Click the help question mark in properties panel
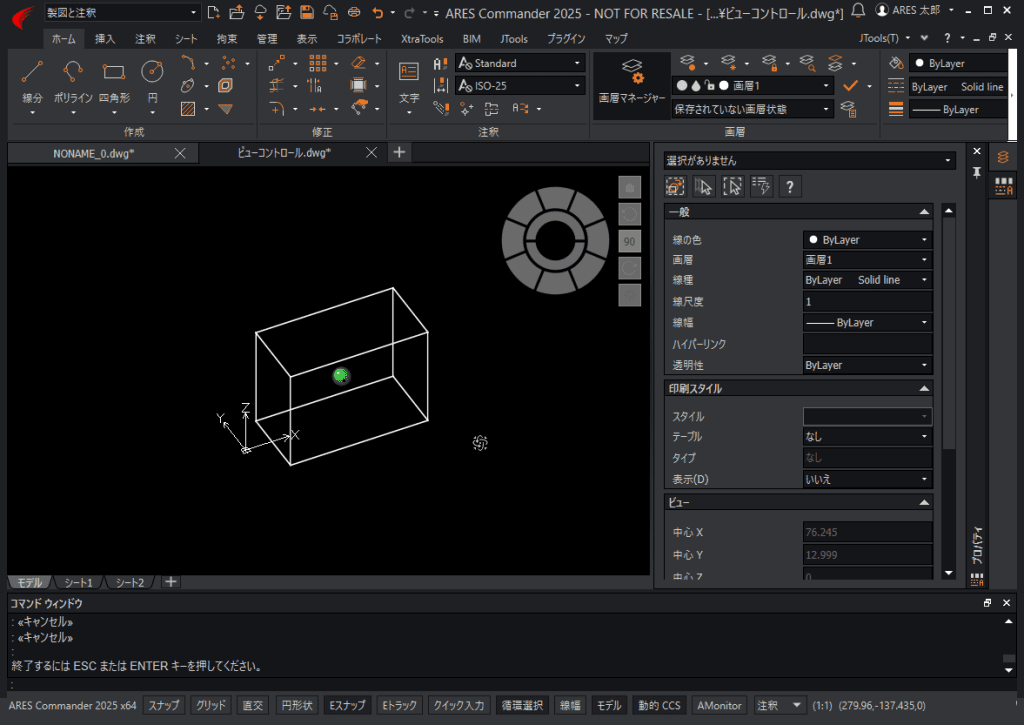Viewport: 1024px width, 725px height. tap(789, 186)
